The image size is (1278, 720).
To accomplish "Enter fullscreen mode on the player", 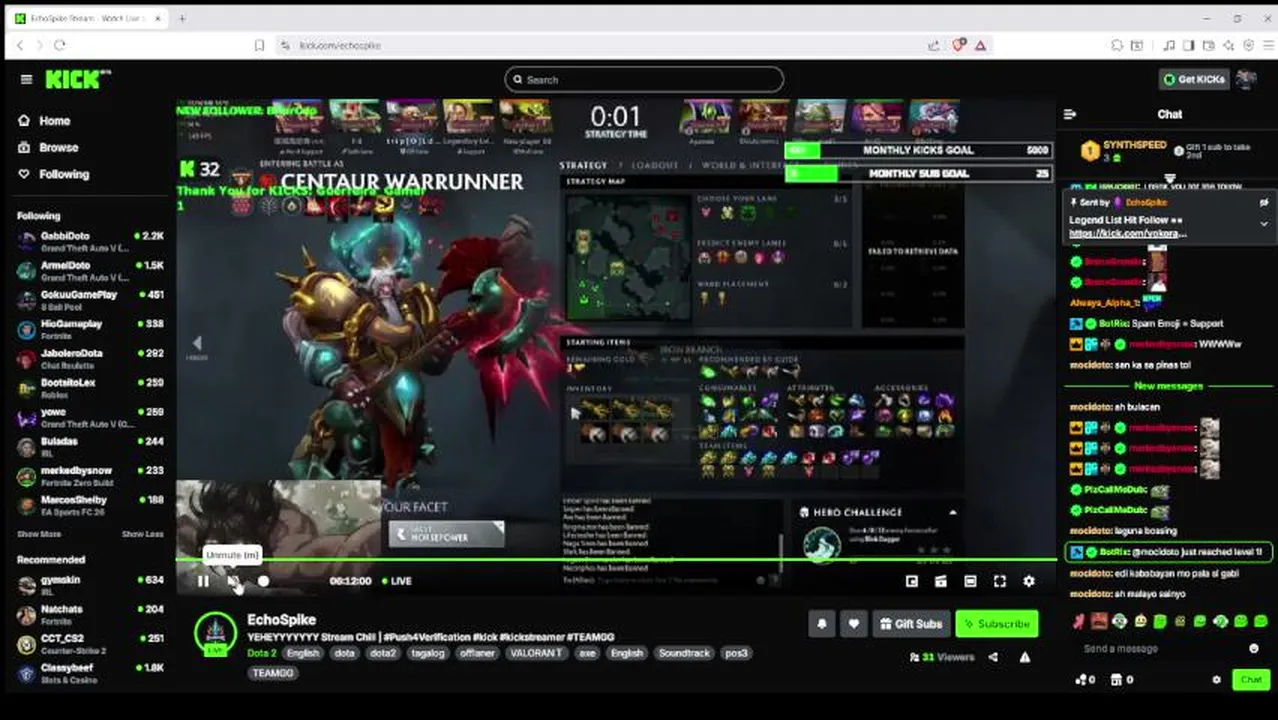I will [999, 581].
